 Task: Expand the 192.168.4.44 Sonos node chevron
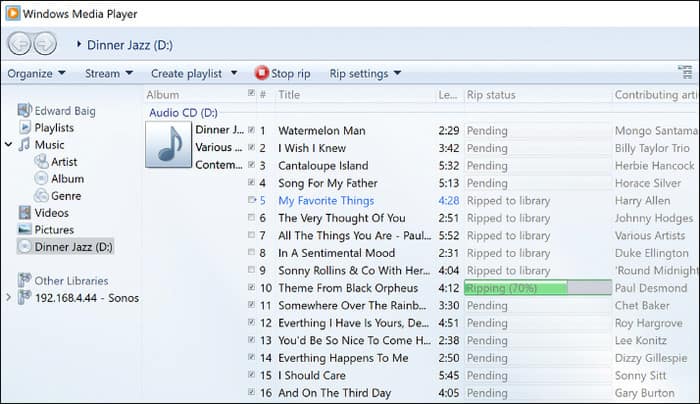[x=8, y=297]
